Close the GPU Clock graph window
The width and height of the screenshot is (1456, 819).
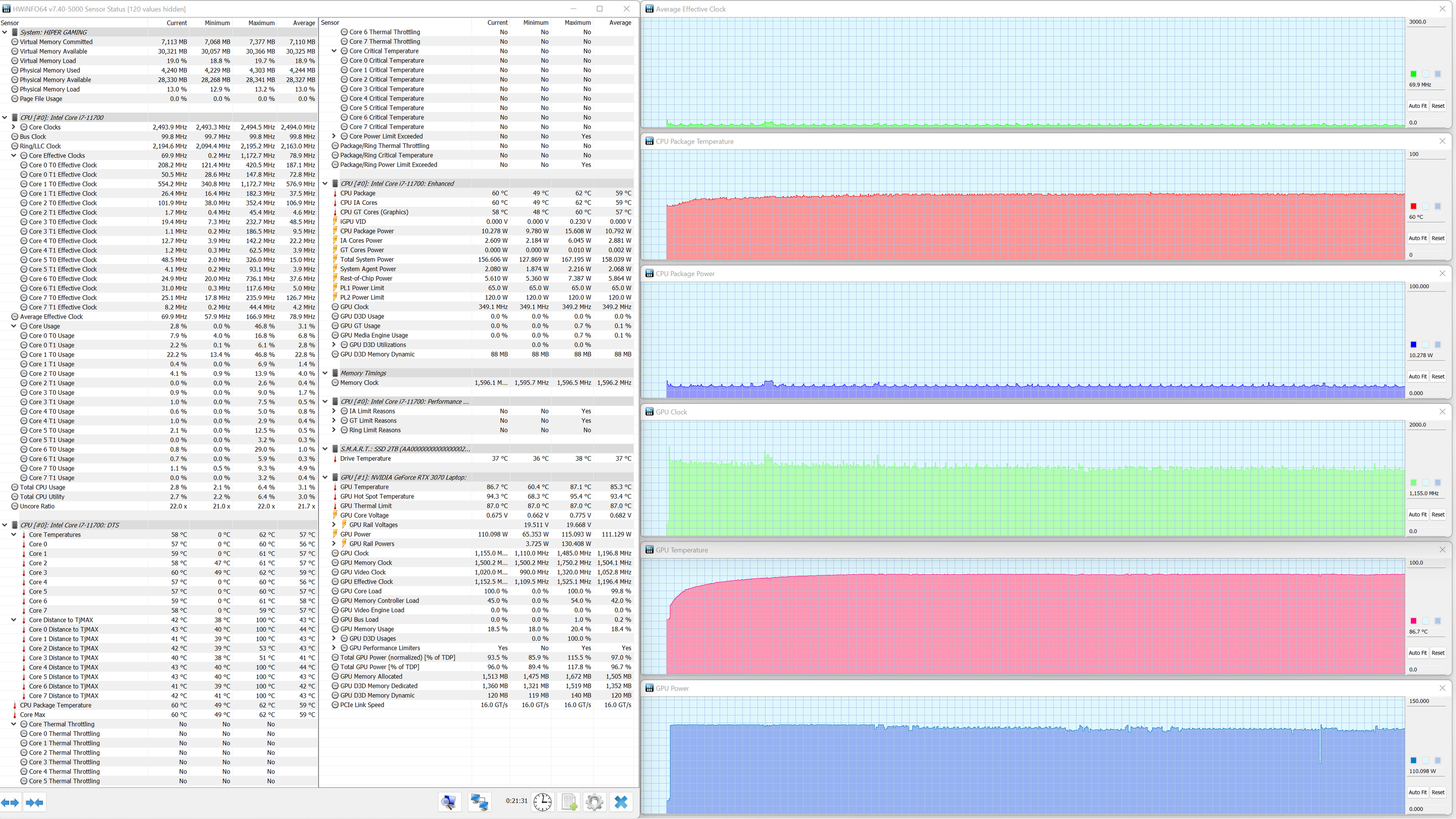coord(1442,411)
